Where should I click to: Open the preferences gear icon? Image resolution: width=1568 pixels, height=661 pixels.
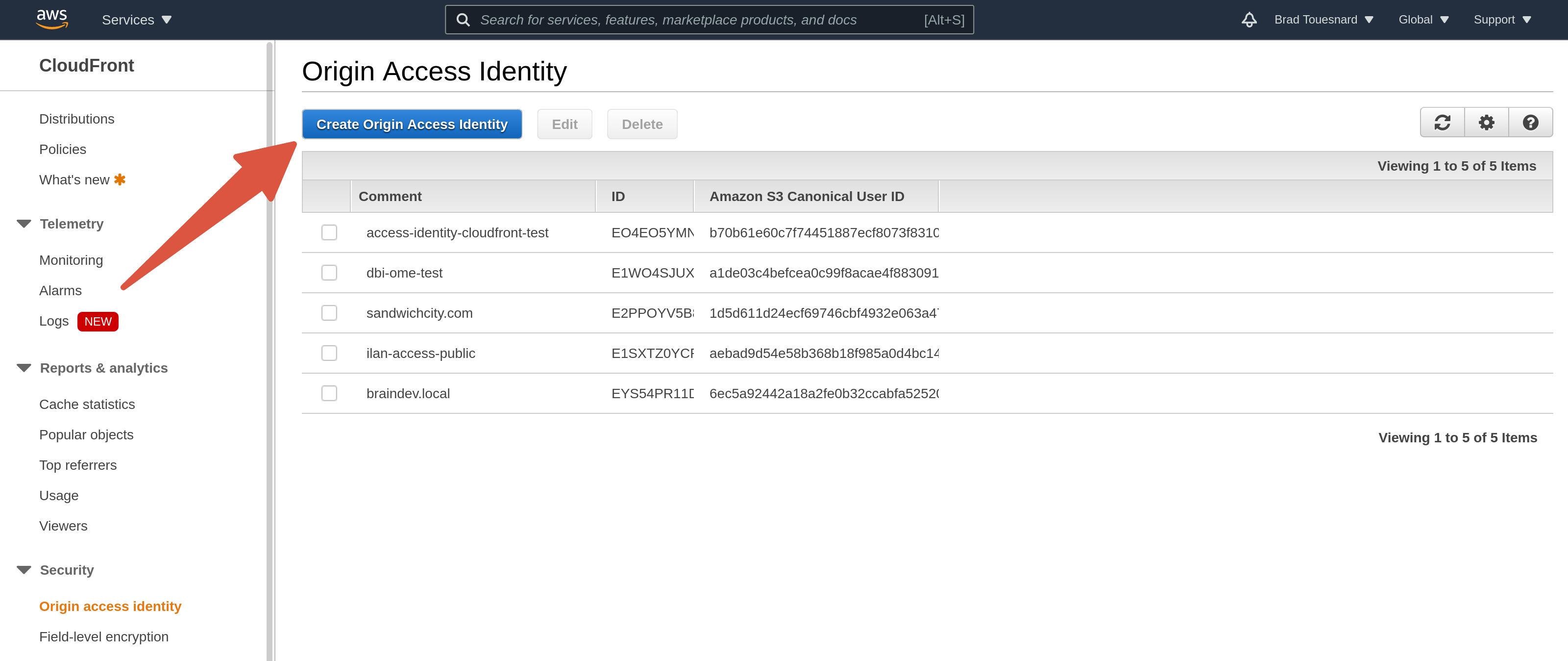click(1487, 122)
